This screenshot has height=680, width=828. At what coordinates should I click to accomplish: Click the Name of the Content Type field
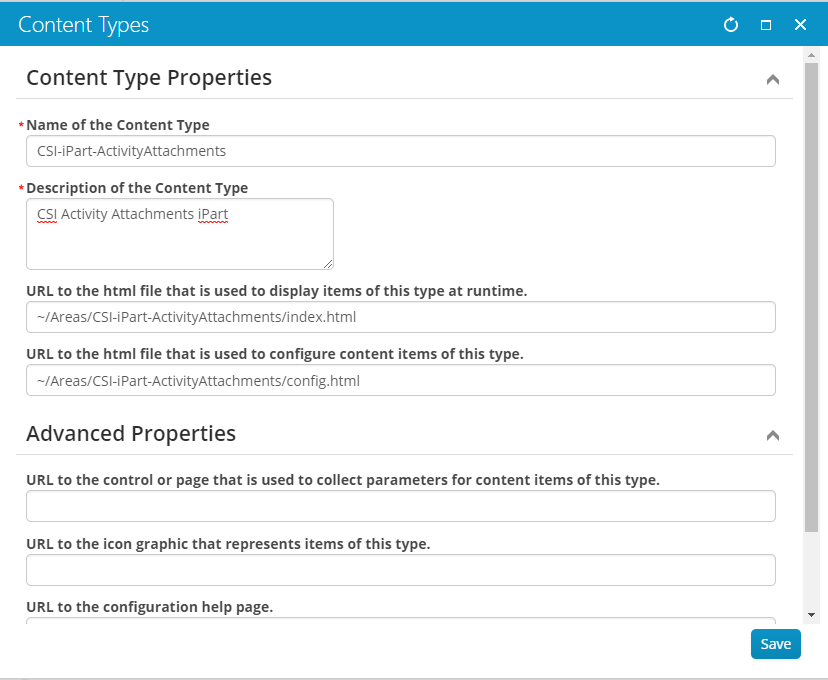coord(400,151)
